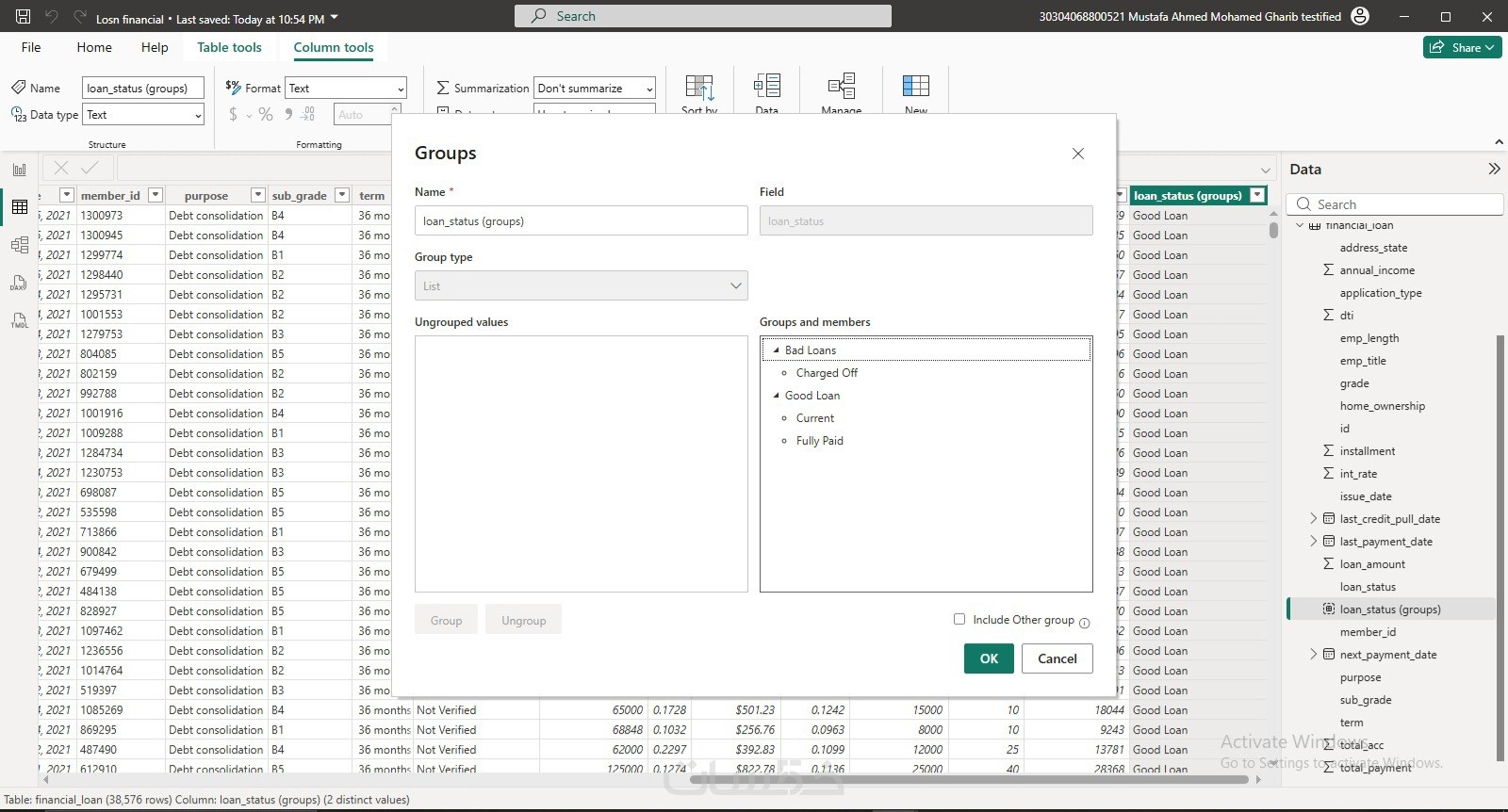1508x812 pixels.
Task: Open the purpose column filter dropdown
Action: pos(257,195)
